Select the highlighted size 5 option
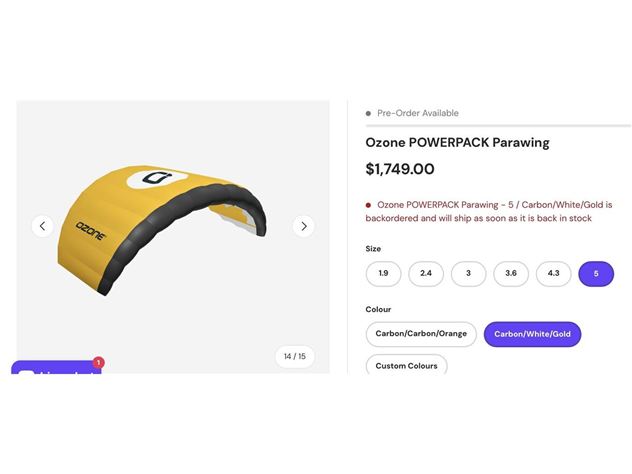The image size is (632, 474). coord(596,274)
